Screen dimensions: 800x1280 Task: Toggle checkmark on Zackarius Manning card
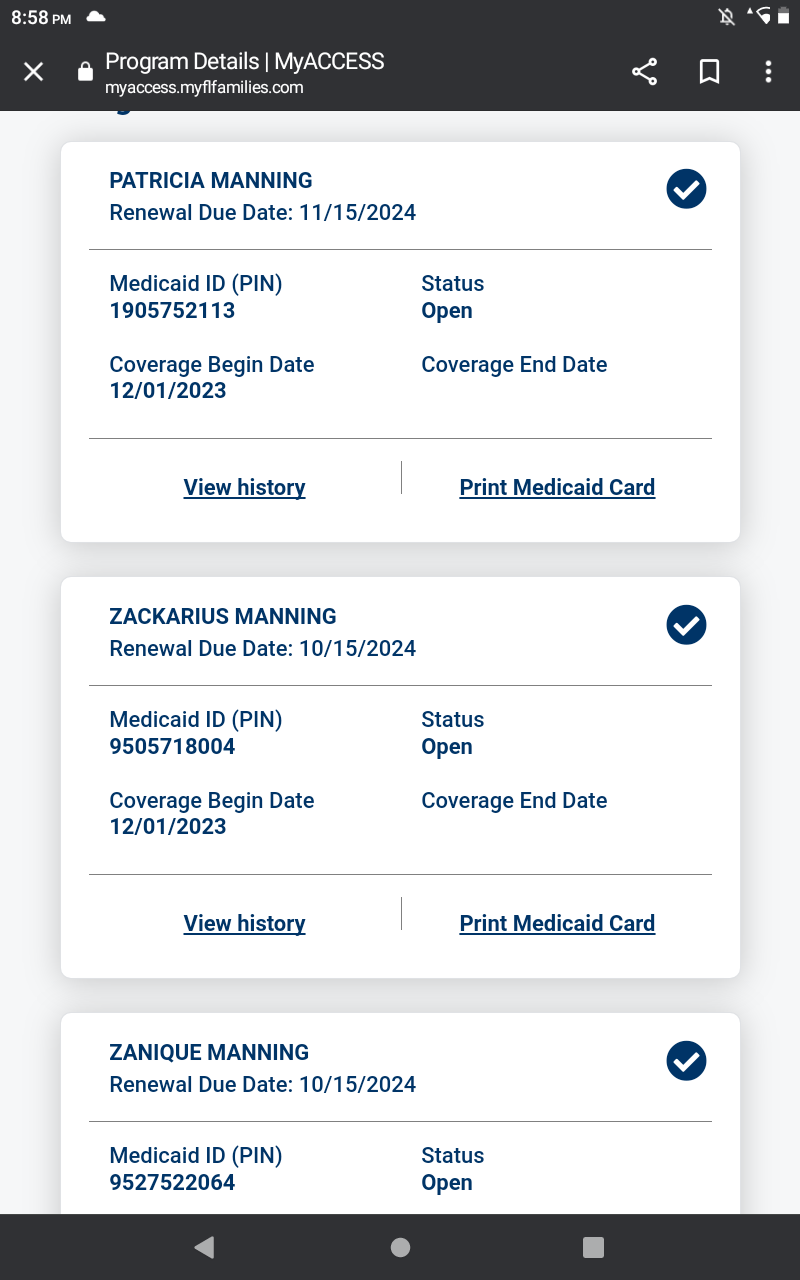[686, 625]
